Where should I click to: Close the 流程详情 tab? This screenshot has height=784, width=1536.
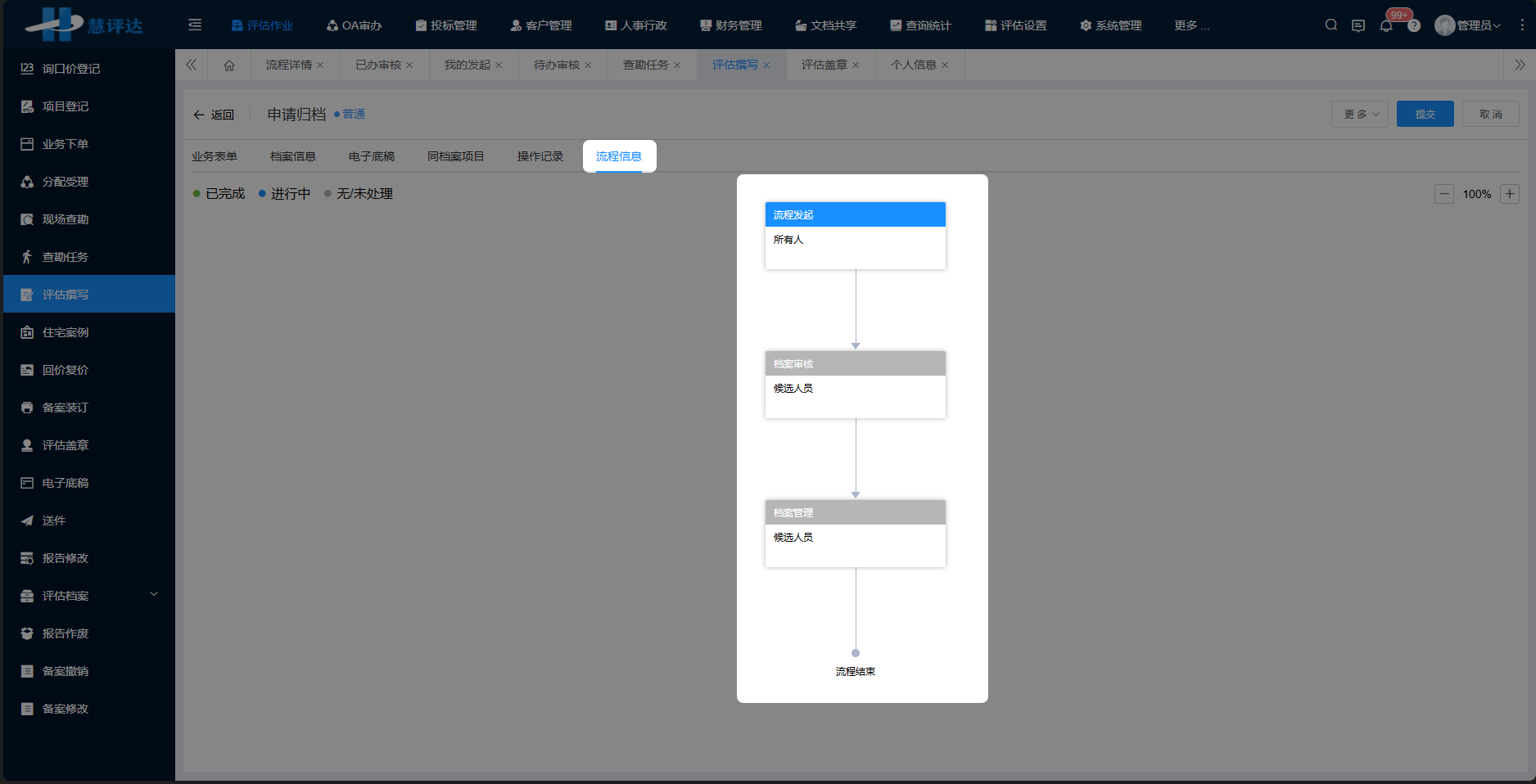click(x=320, y=65)
